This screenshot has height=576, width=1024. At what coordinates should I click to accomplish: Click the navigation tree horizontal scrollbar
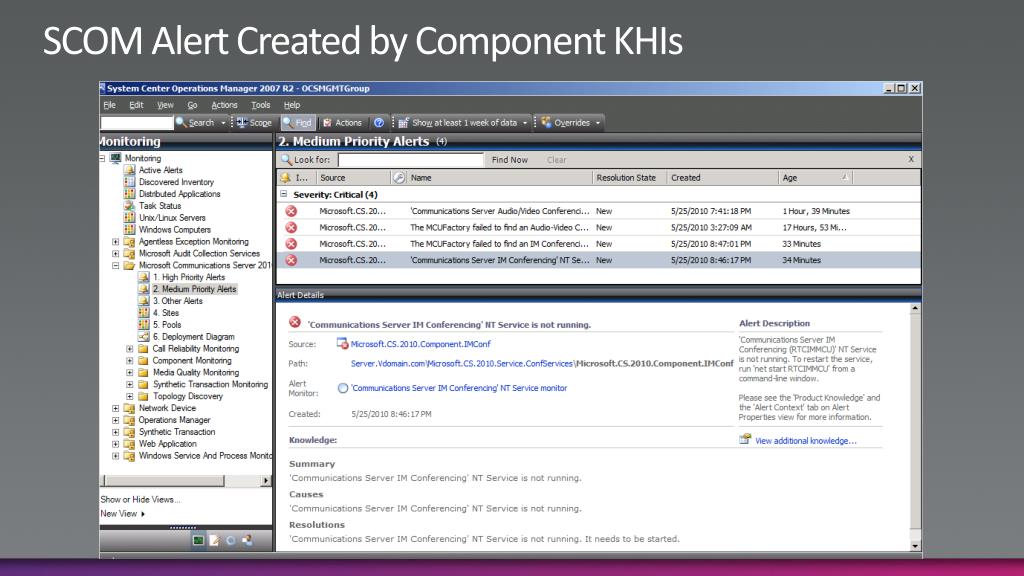click(x=186, y=481)
